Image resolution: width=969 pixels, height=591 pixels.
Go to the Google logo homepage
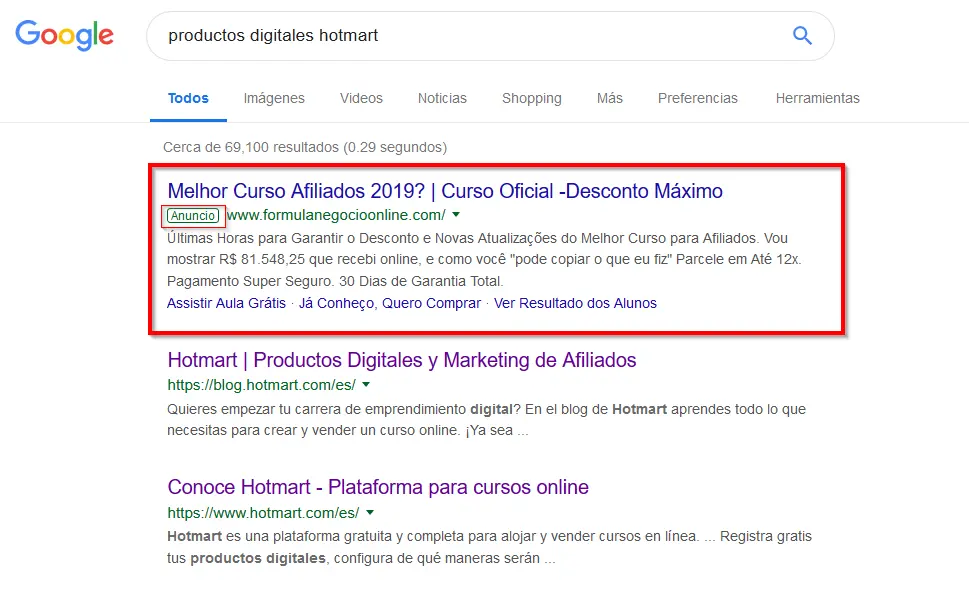[x=64, y=35]
